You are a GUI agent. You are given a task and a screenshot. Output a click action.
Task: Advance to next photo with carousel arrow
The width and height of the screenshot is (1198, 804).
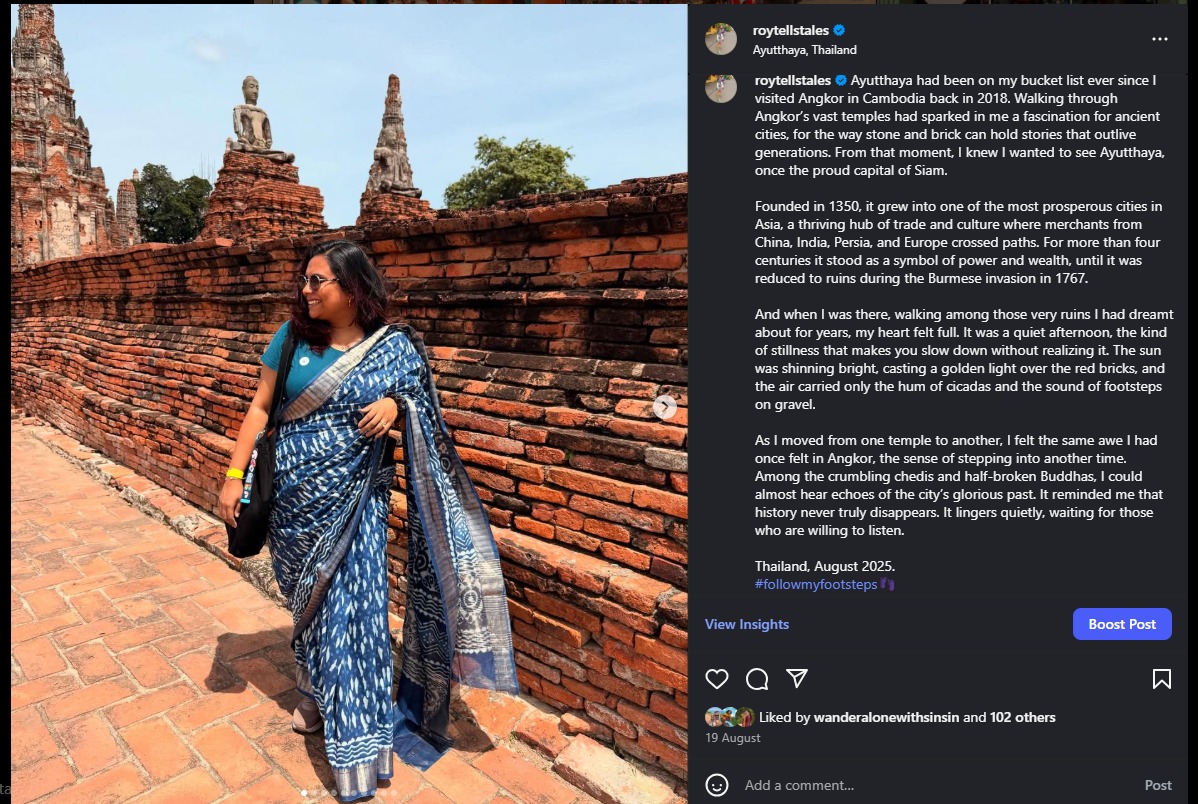pos(665,407)
